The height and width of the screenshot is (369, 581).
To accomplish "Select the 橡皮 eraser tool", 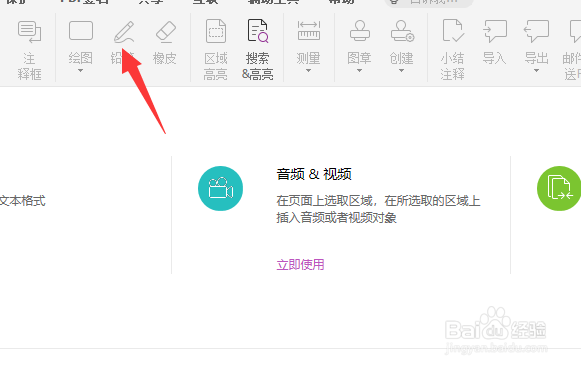I will pos(165,43).
